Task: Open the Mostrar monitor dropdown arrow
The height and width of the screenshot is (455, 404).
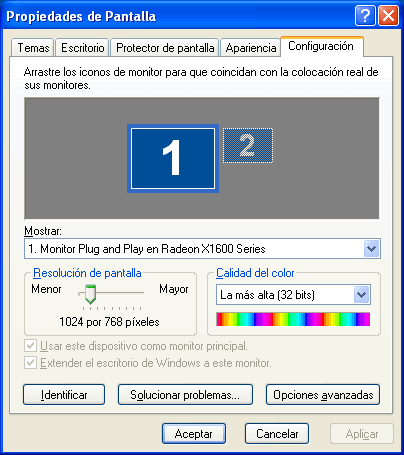Action: click(x=371, y=249)
